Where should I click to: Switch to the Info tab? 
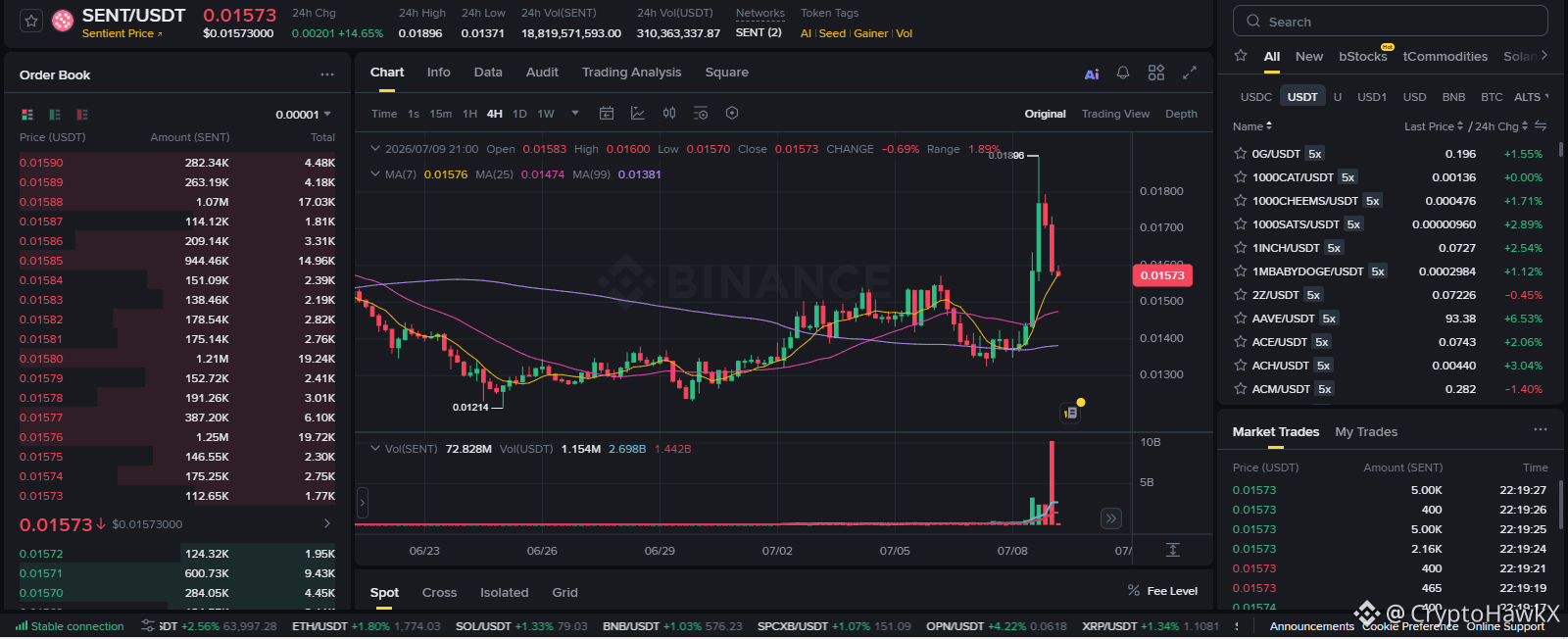438,73
